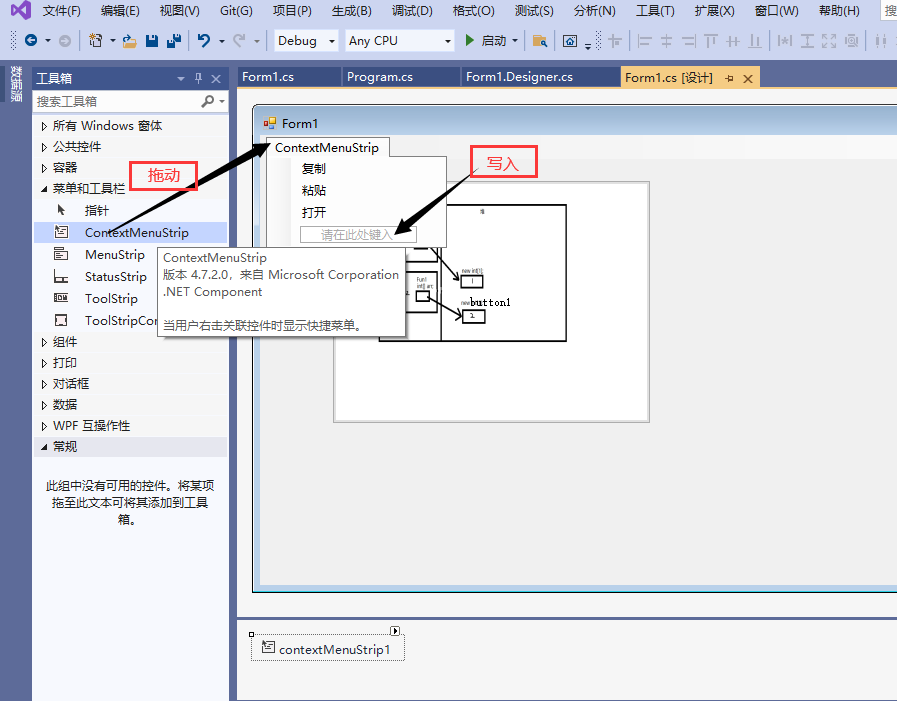Screen dimensions: 897x701
Task: Click the make same size icon
Action: (829, 41)
